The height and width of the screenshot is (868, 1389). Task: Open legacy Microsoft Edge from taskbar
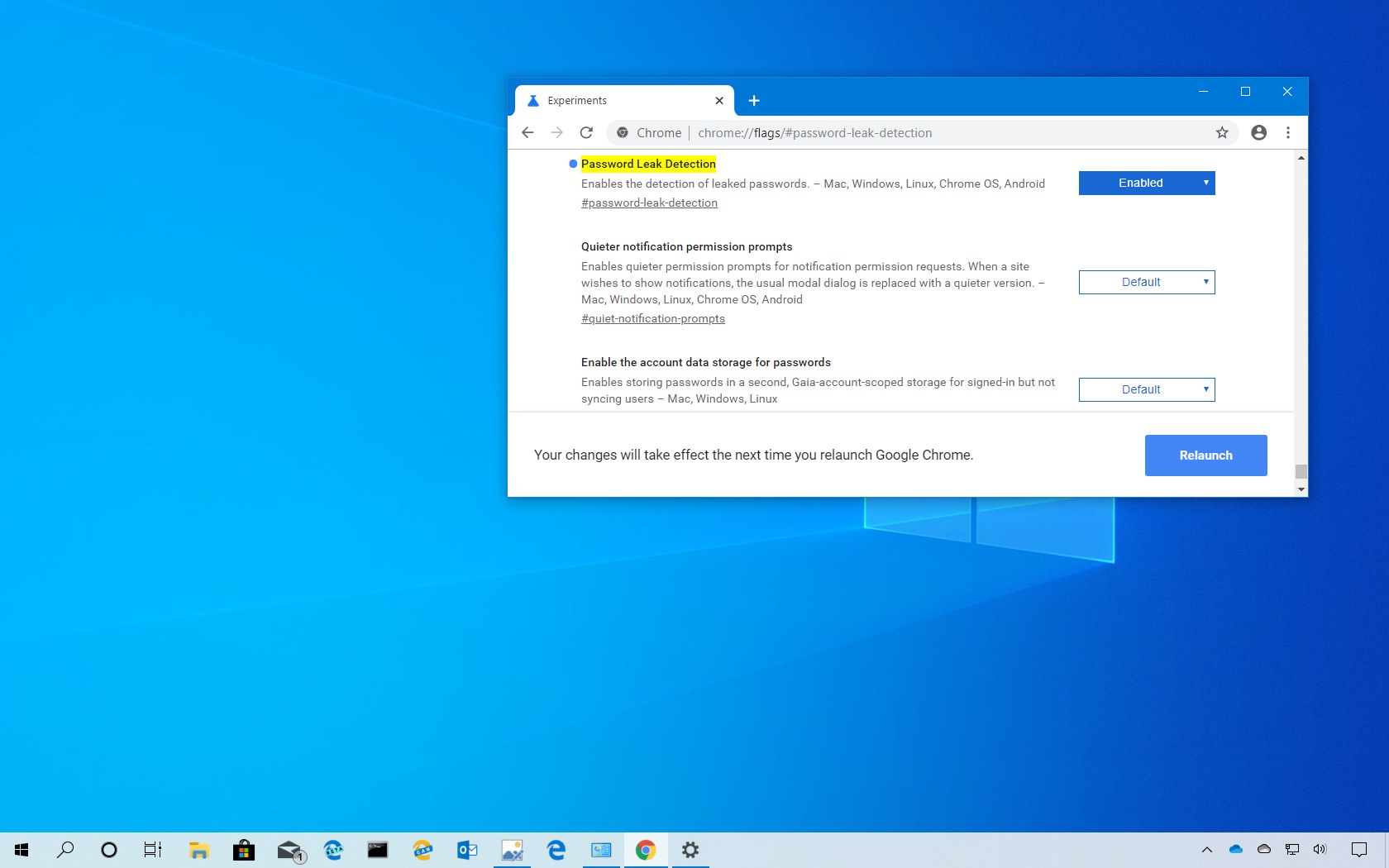(x=556, y=850)
